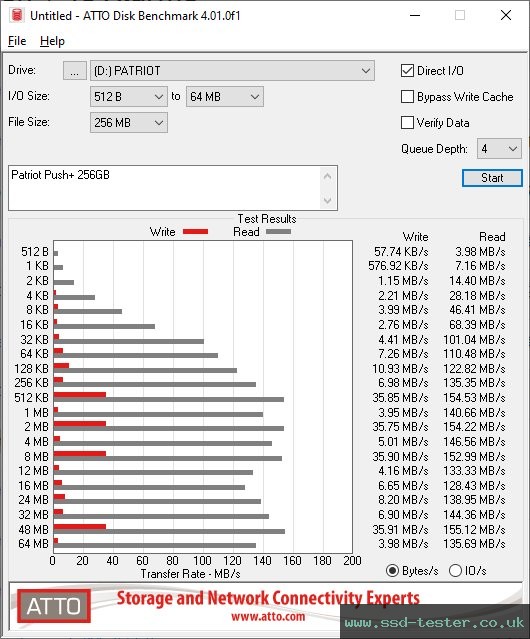Click the Start button
The image size is (530, 639).
pyautogui.click(x=492, y=178)
